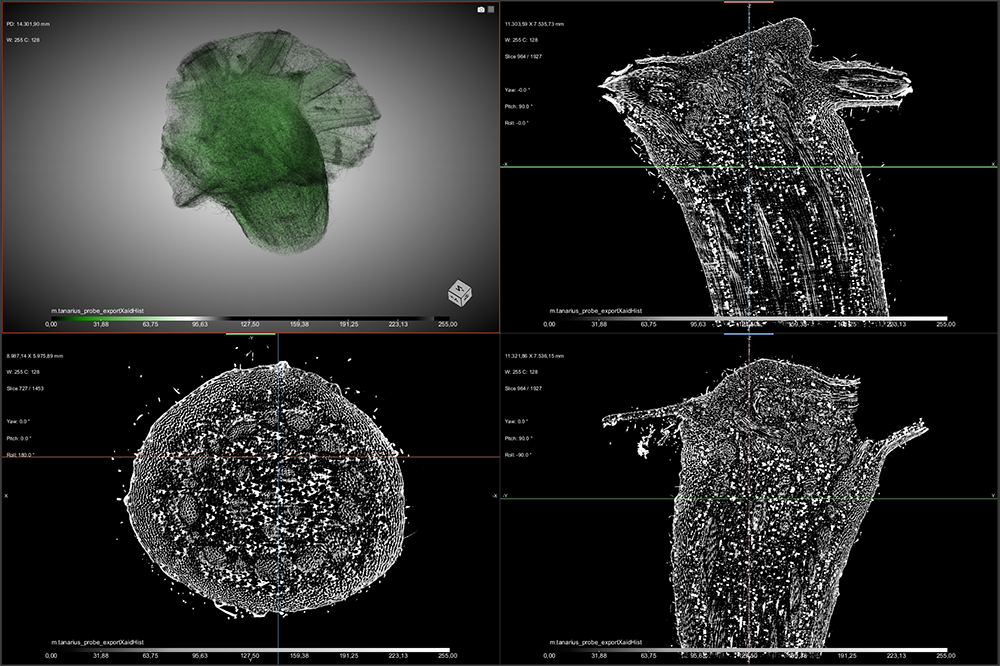This screenshot has width=1000, height=666.
Task: Click the gray square icon beside the camera
Action: (x=490, y=9)
